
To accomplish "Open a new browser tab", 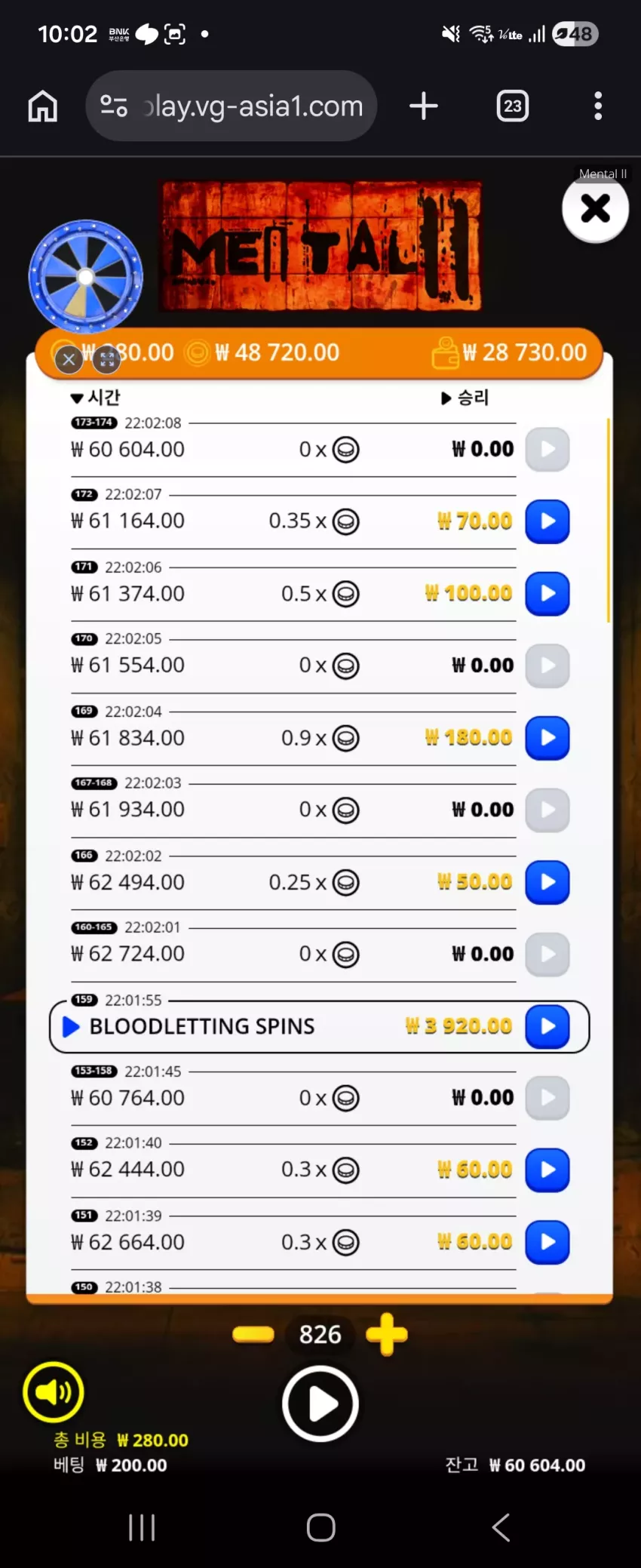I will (x=424, y=106).
